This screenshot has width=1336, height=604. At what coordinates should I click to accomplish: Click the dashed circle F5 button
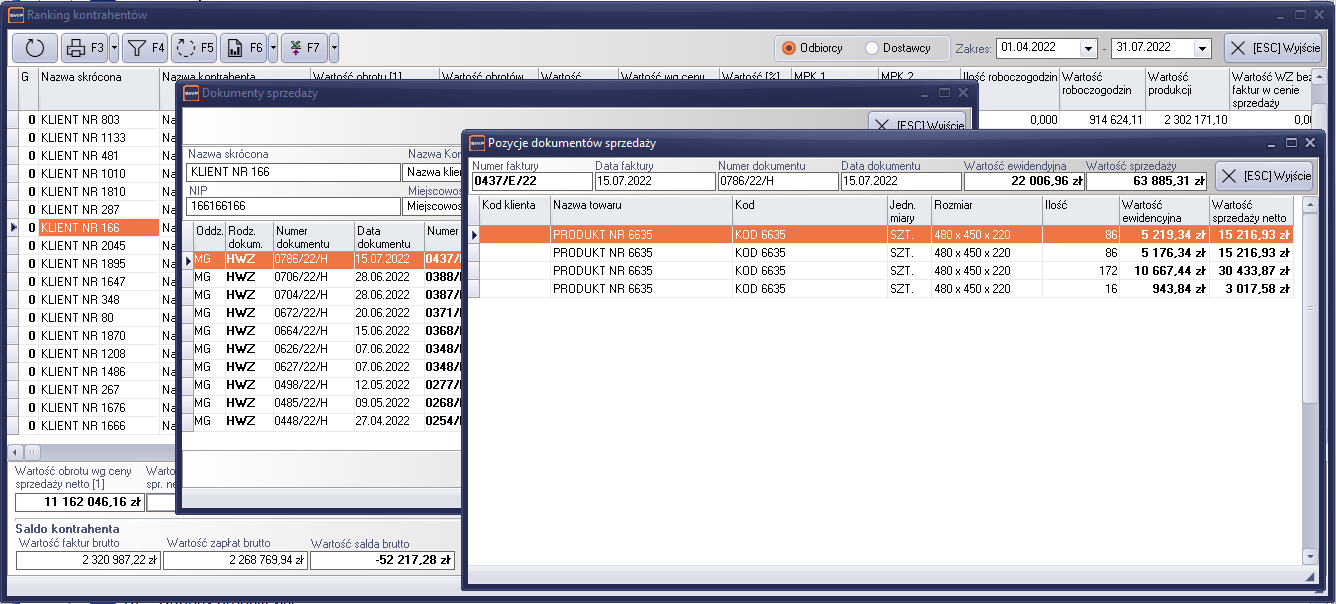point(194,47)
